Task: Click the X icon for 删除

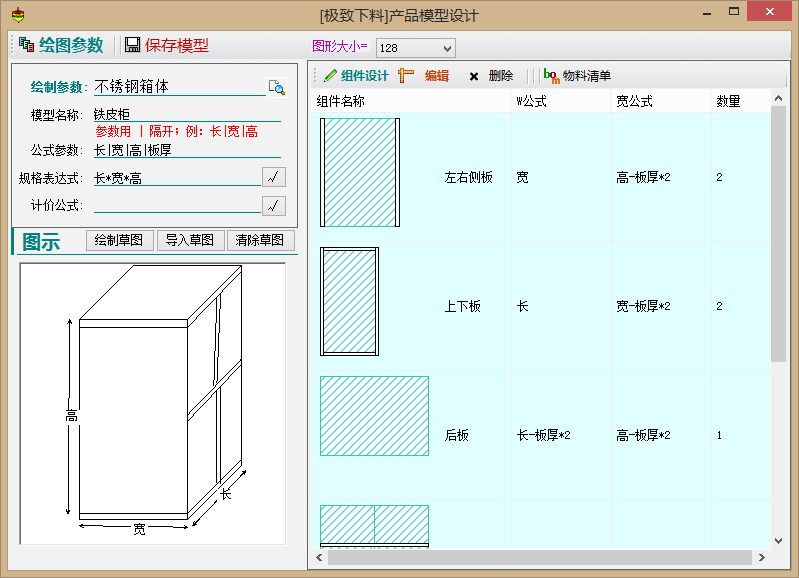Action: (x=474, y=76)
